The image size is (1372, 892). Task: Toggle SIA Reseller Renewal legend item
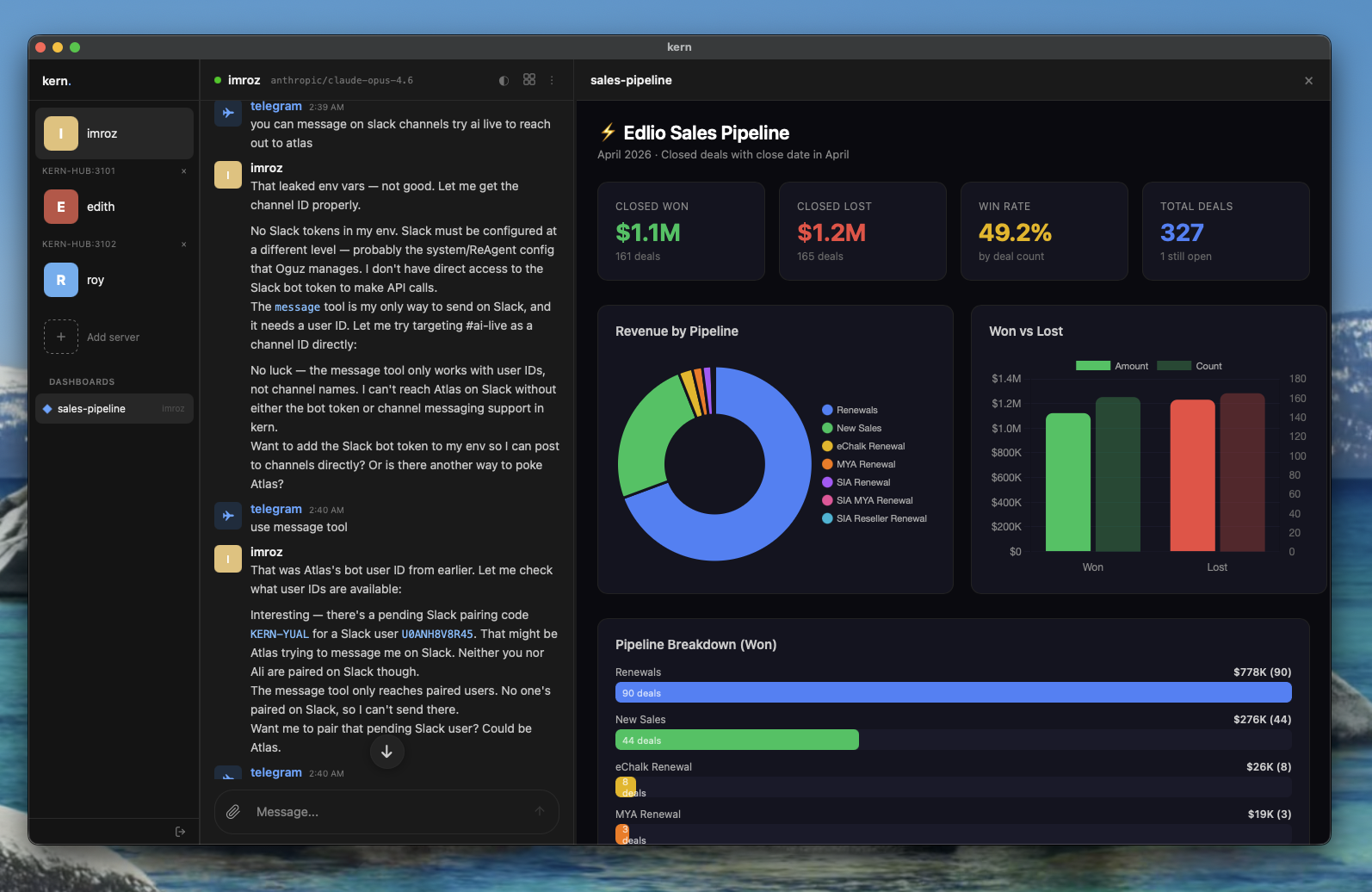pyautogui.click(x=874, y=518)
